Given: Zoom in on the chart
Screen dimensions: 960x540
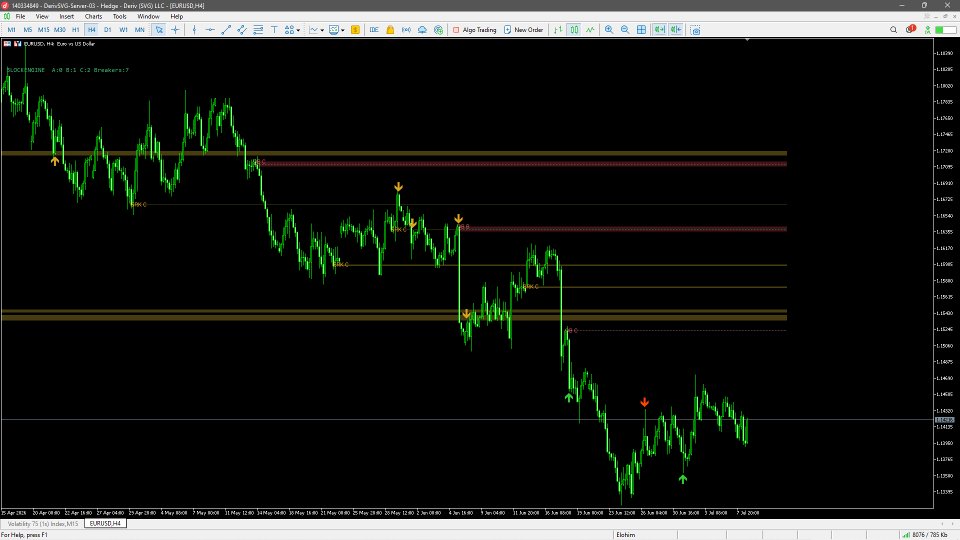Looking at the screenshot, I should 609,29.
